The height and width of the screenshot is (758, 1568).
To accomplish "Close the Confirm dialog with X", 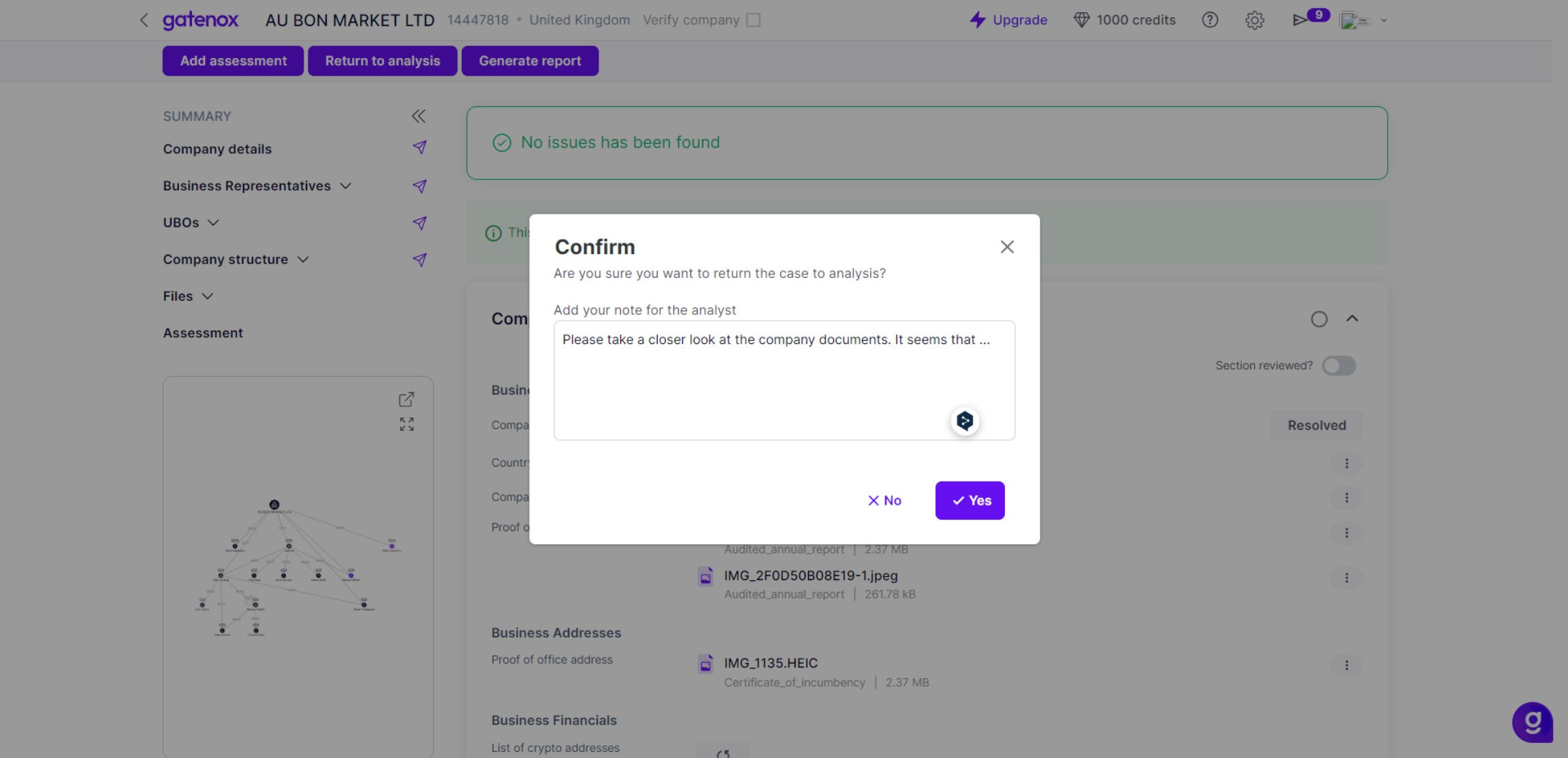I will [x=1007, y=247].
